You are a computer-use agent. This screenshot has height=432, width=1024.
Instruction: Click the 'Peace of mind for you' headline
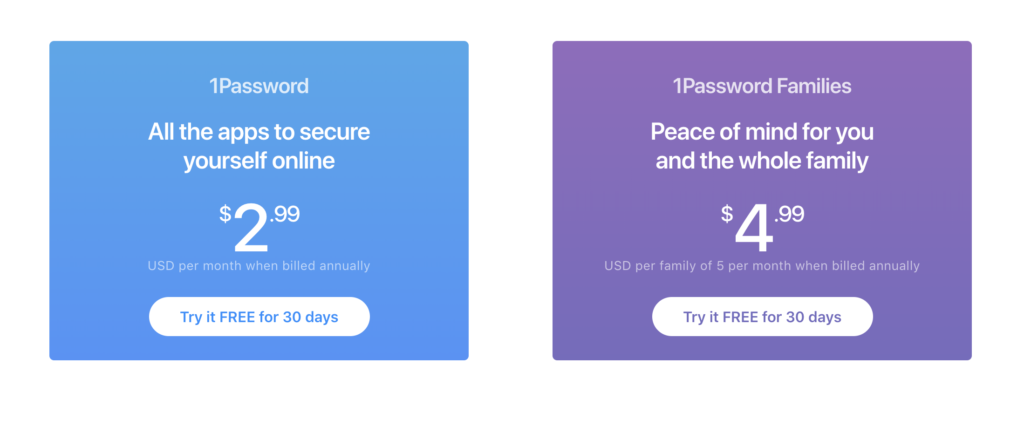pyautogui.click(x=762, y=132)
